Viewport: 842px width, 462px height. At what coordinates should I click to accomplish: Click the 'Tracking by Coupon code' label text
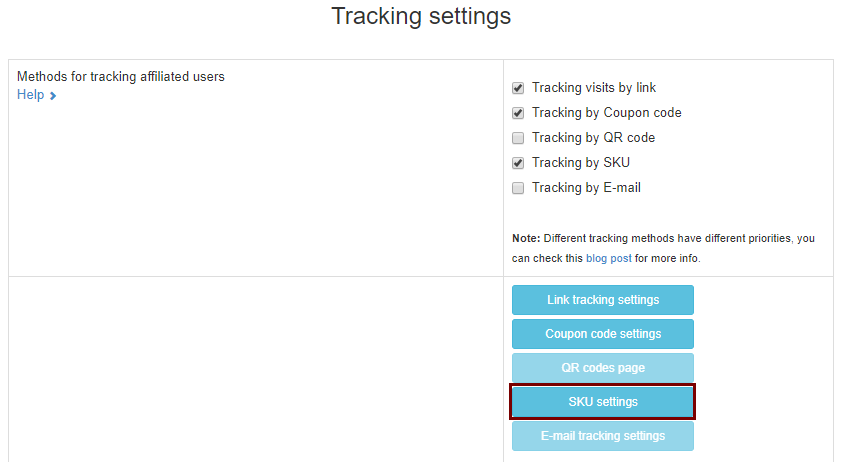607,113
